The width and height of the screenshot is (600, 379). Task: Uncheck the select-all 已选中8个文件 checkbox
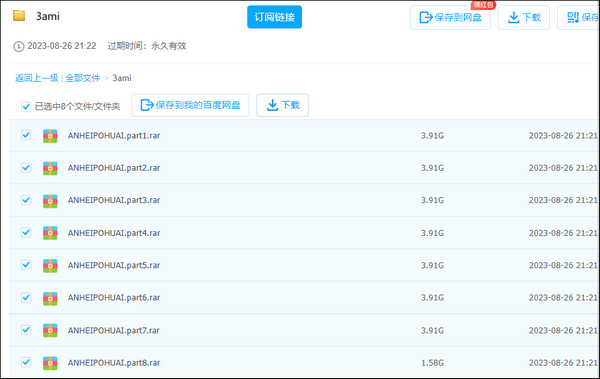(26, 106)
